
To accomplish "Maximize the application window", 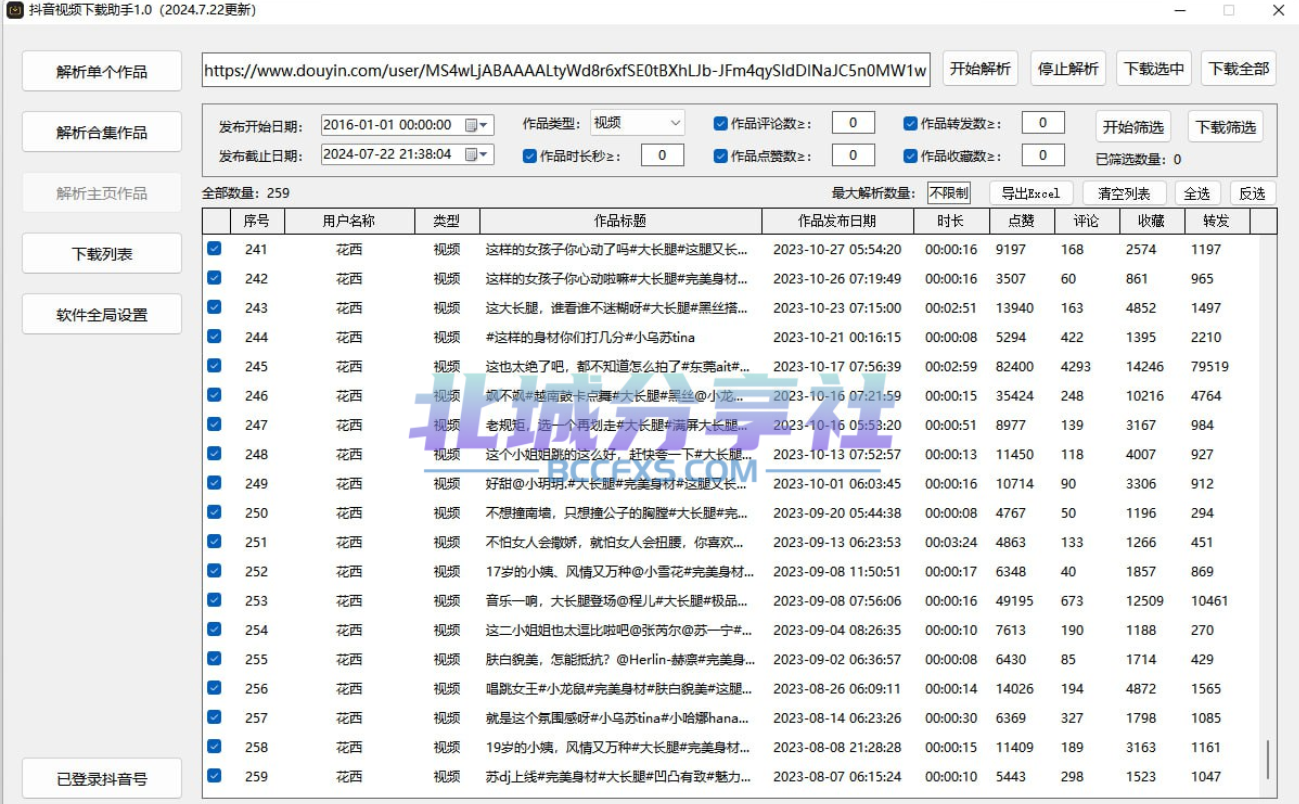I will point(1228,10).
